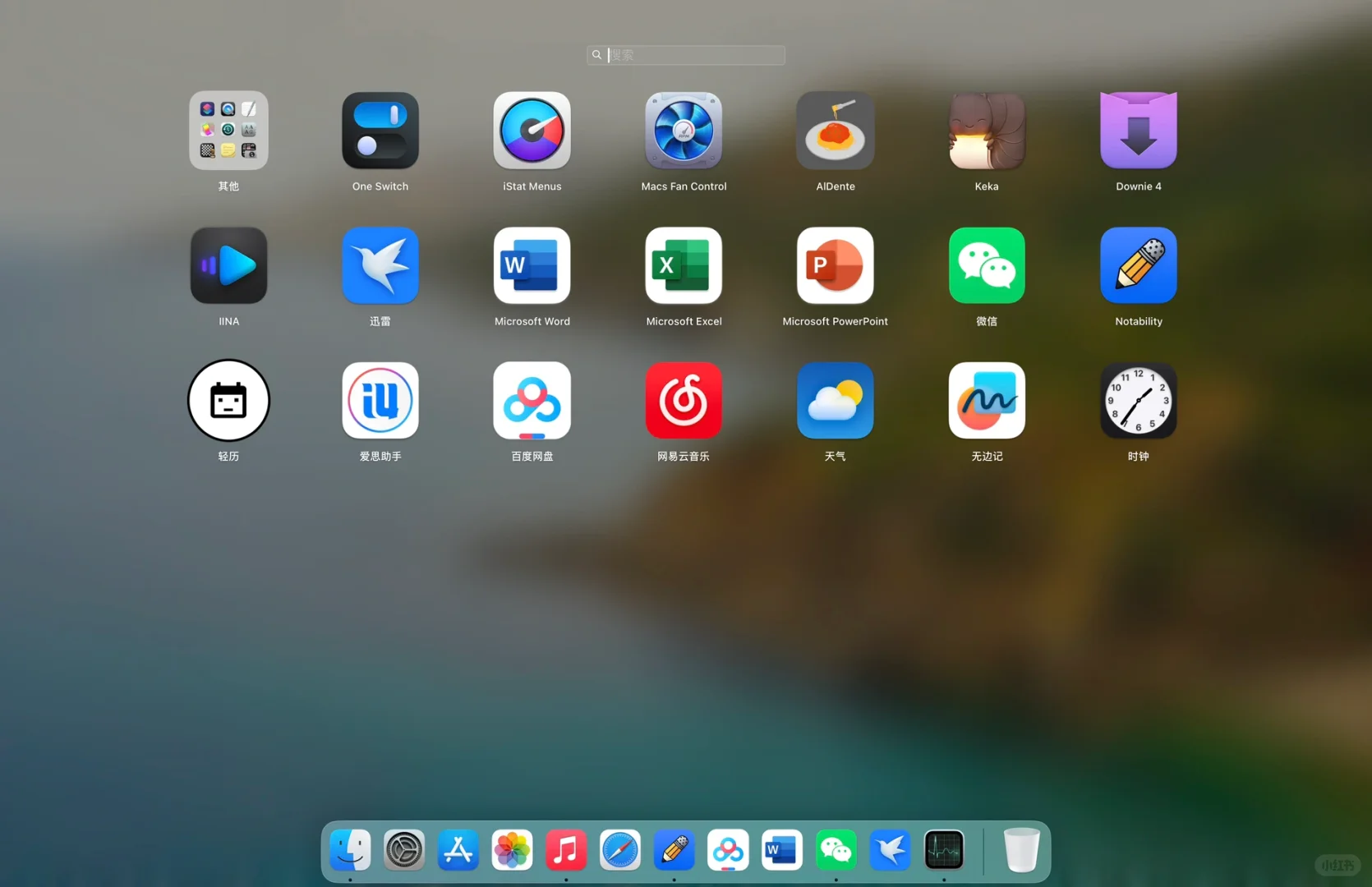
Task: Open Microsoft Excel
Action: (684, 265)
